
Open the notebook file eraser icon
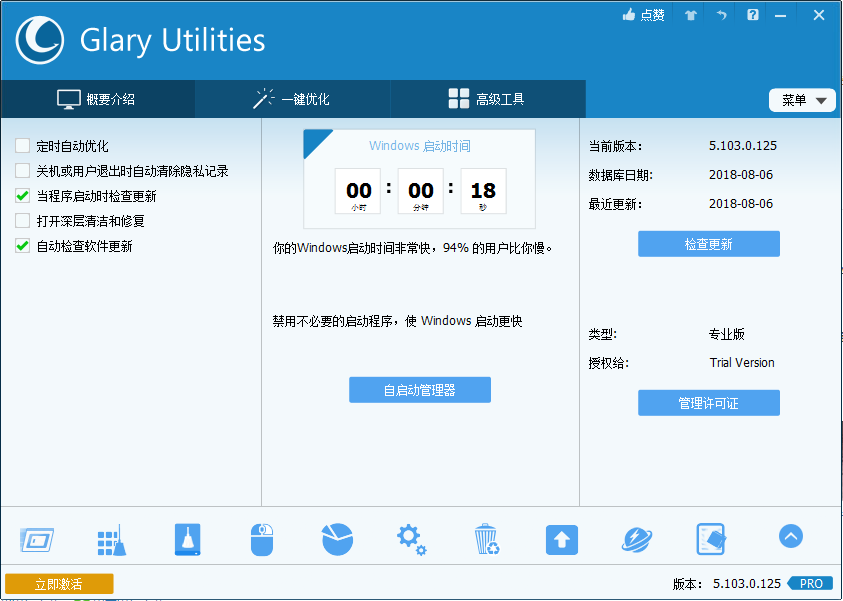coord(711,539)
